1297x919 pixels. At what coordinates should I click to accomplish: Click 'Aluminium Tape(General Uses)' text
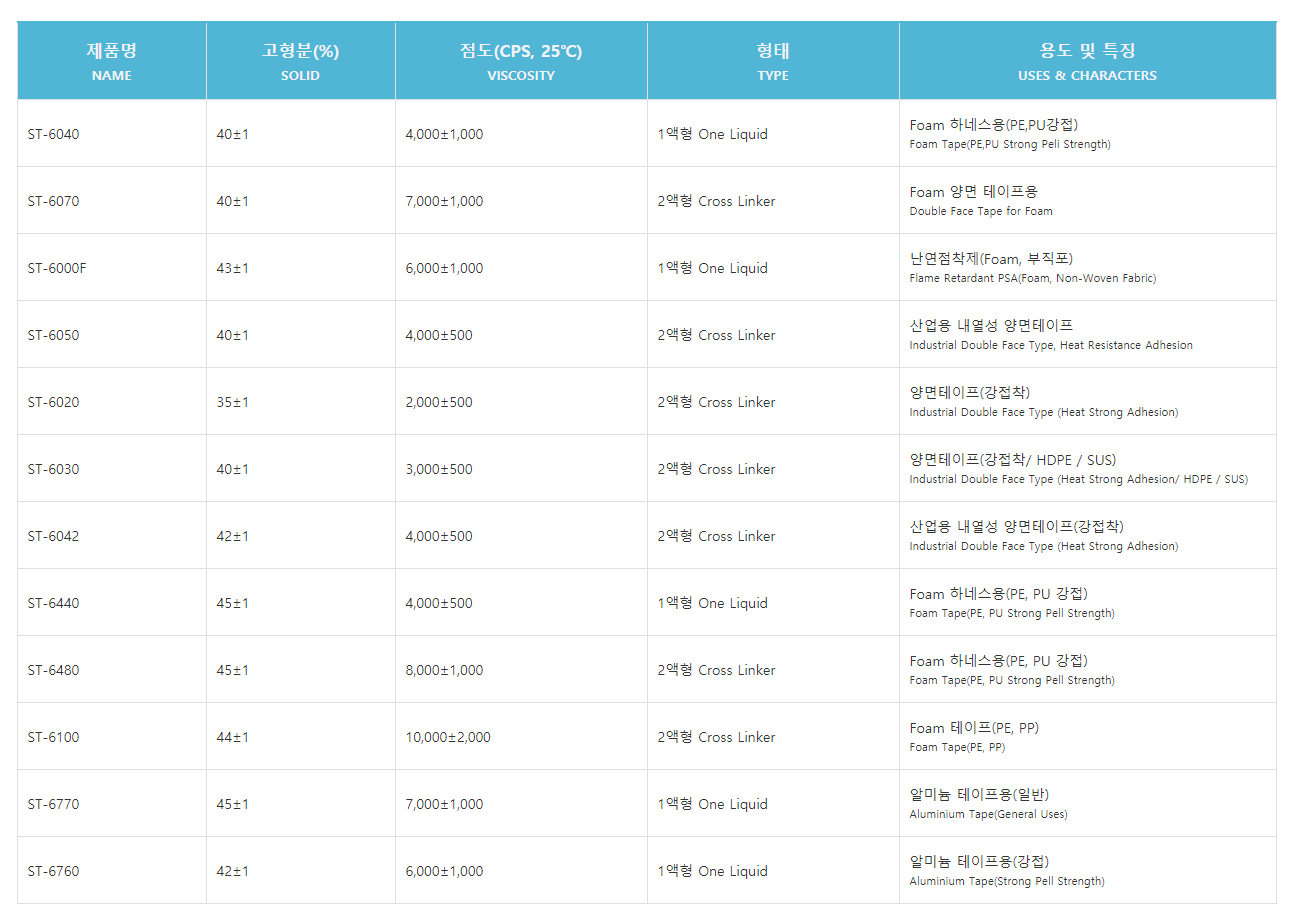pyautogui.click(x=988, y=814)
